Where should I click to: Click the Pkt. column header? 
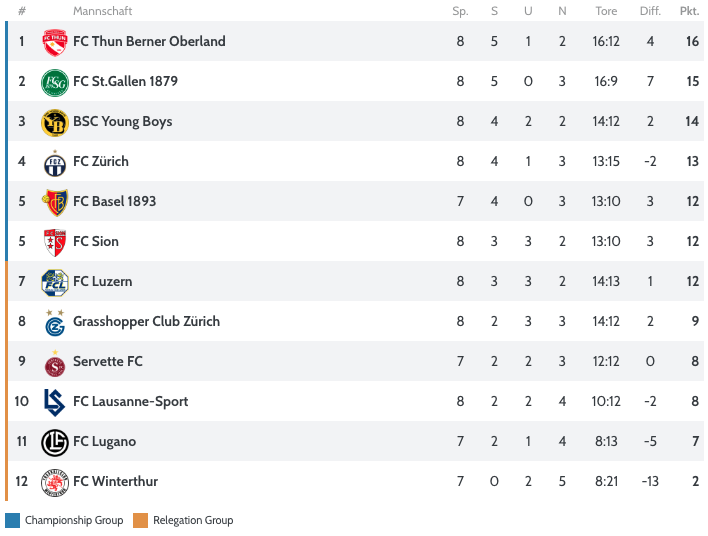point(689,11)
